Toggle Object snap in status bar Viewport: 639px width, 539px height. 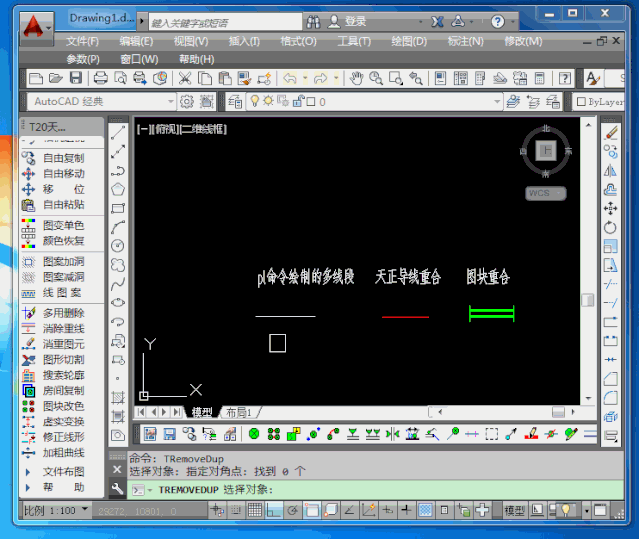(312, 510)
